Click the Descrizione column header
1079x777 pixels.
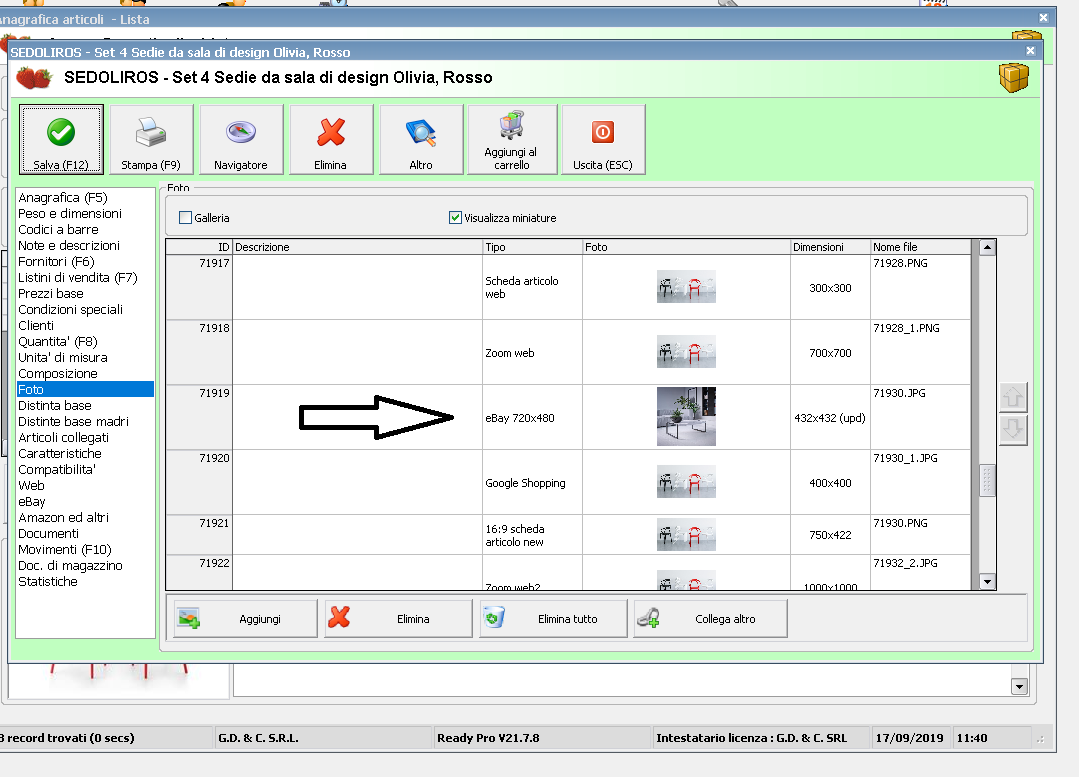[358, 247]
